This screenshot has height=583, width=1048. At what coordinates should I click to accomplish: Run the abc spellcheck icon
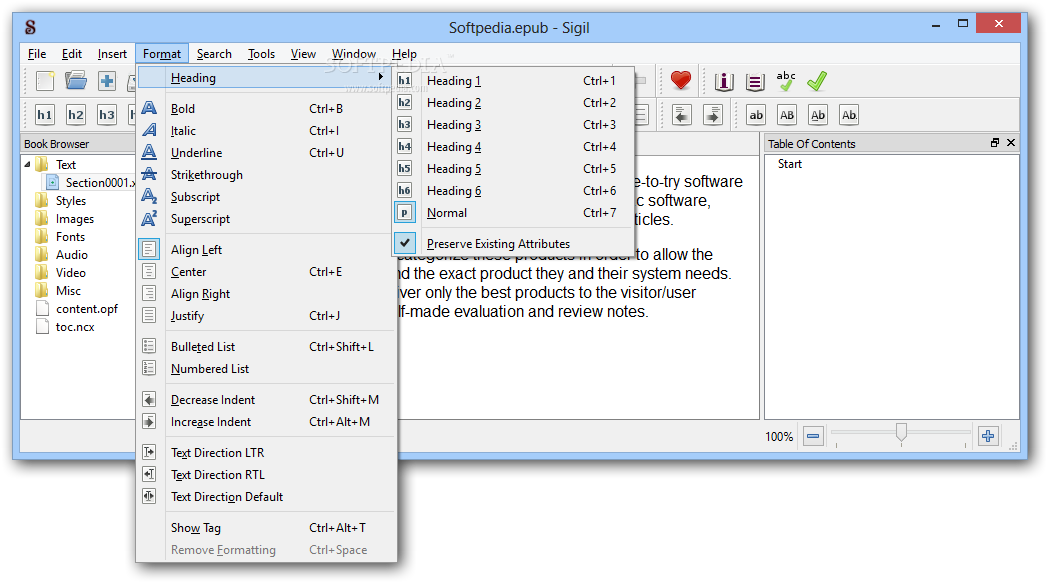point(786,81)
